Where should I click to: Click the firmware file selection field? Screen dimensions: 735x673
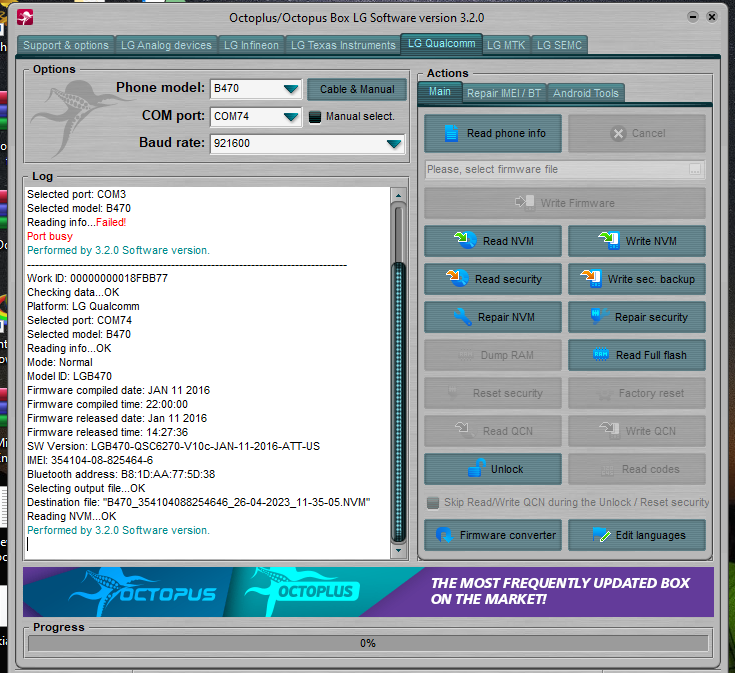pos(555,169)
